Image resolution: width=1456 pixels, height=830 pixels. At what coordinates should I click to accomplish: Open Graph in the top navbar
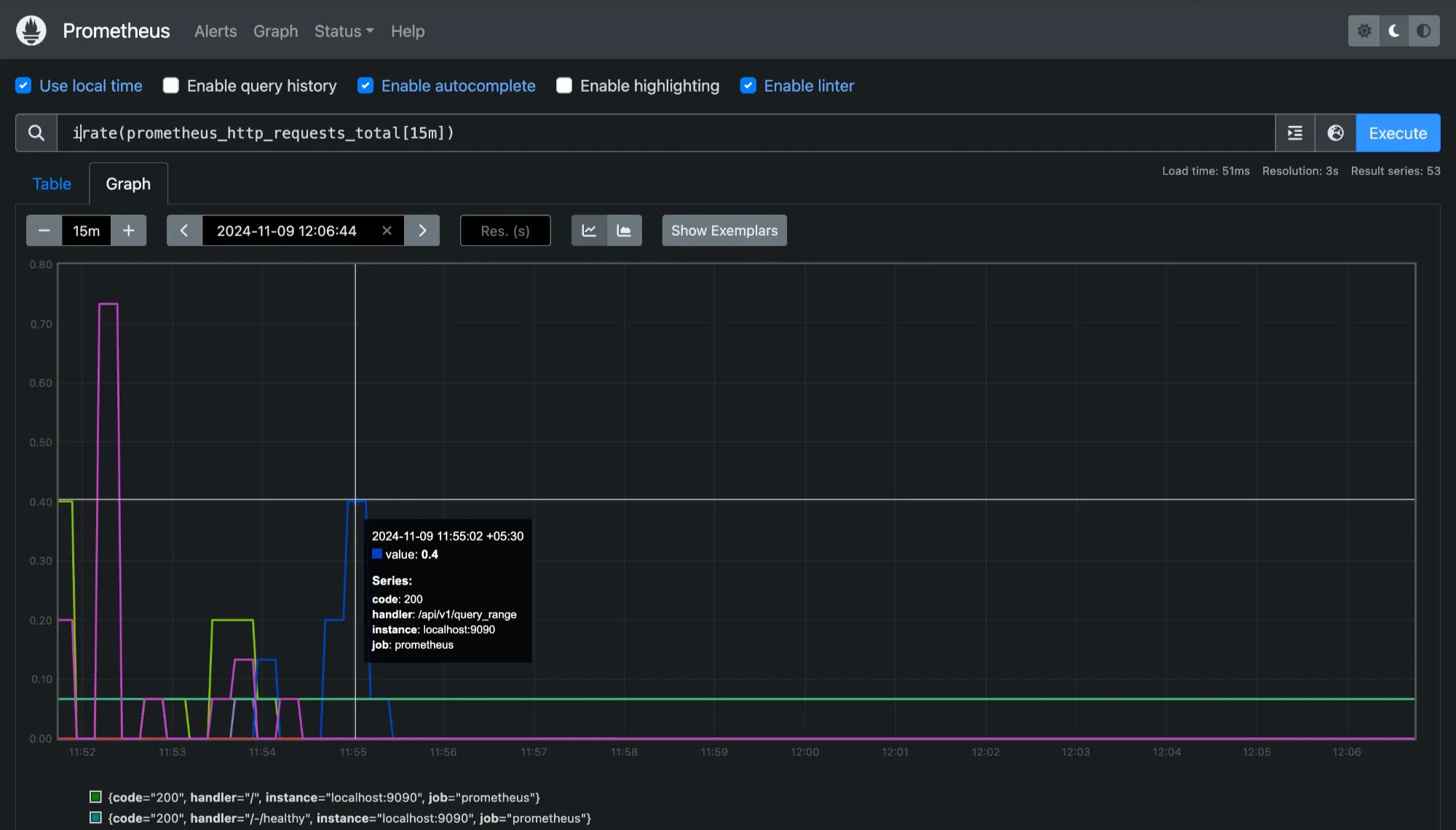point(276,31)
